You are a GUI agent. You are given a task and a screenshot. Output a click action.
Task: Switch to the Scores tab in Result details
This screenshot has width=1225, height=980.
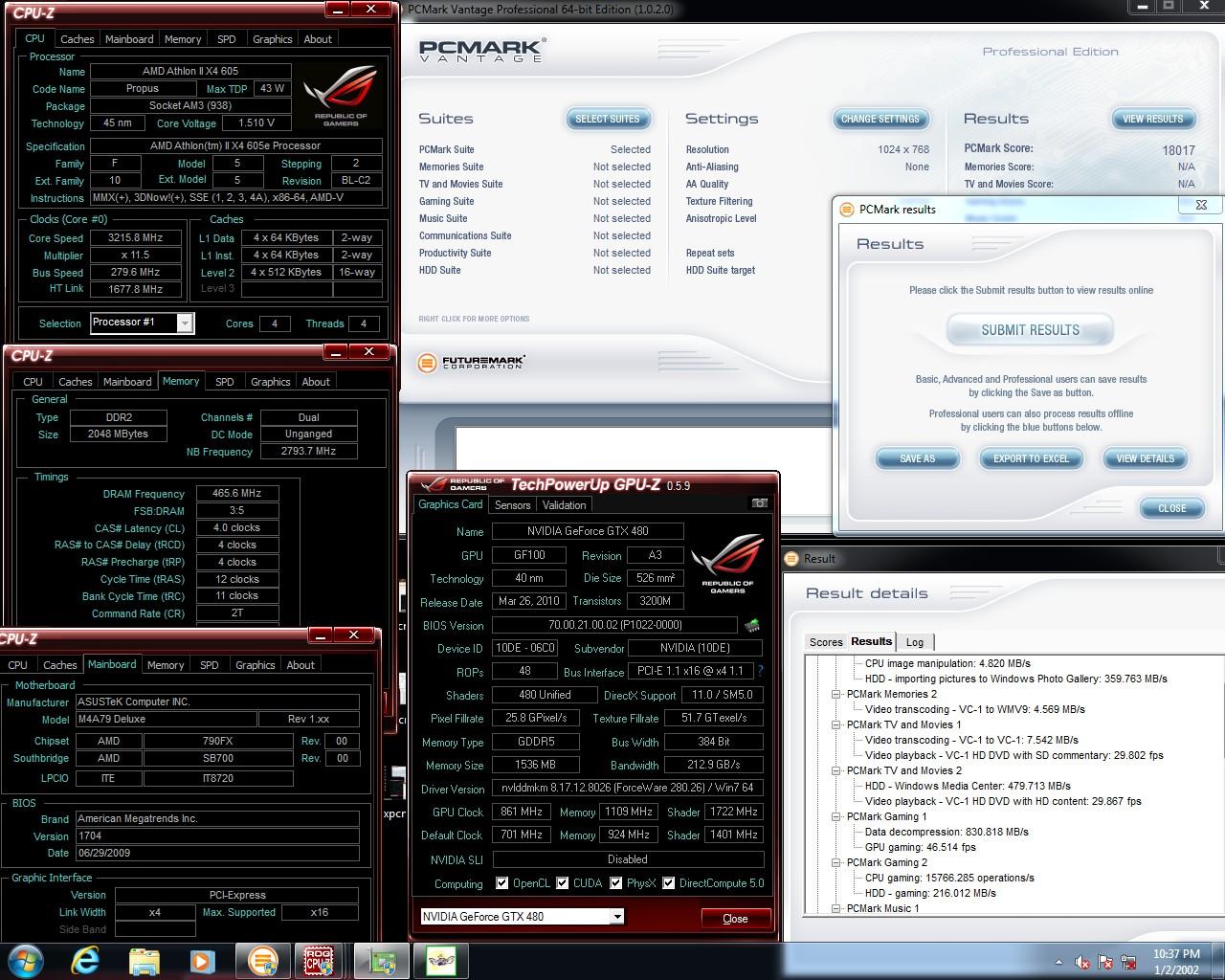pos(826,642)
